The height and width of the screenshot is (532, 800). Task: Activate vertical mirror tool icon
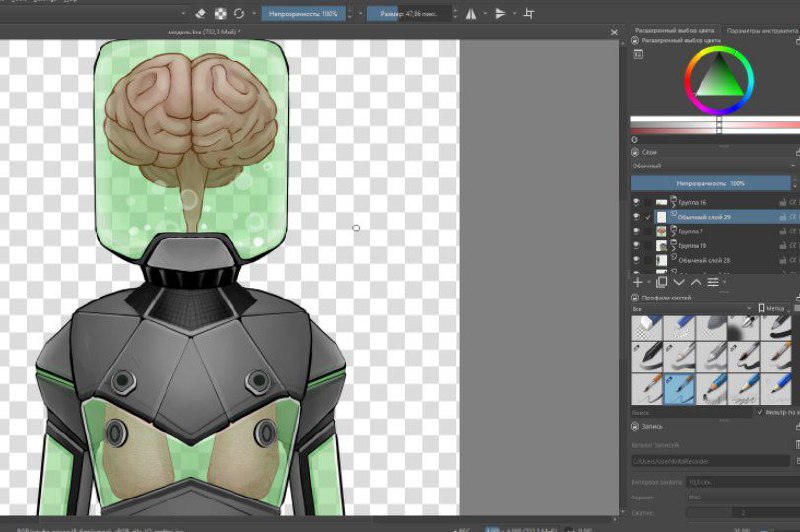pos(500,14)
